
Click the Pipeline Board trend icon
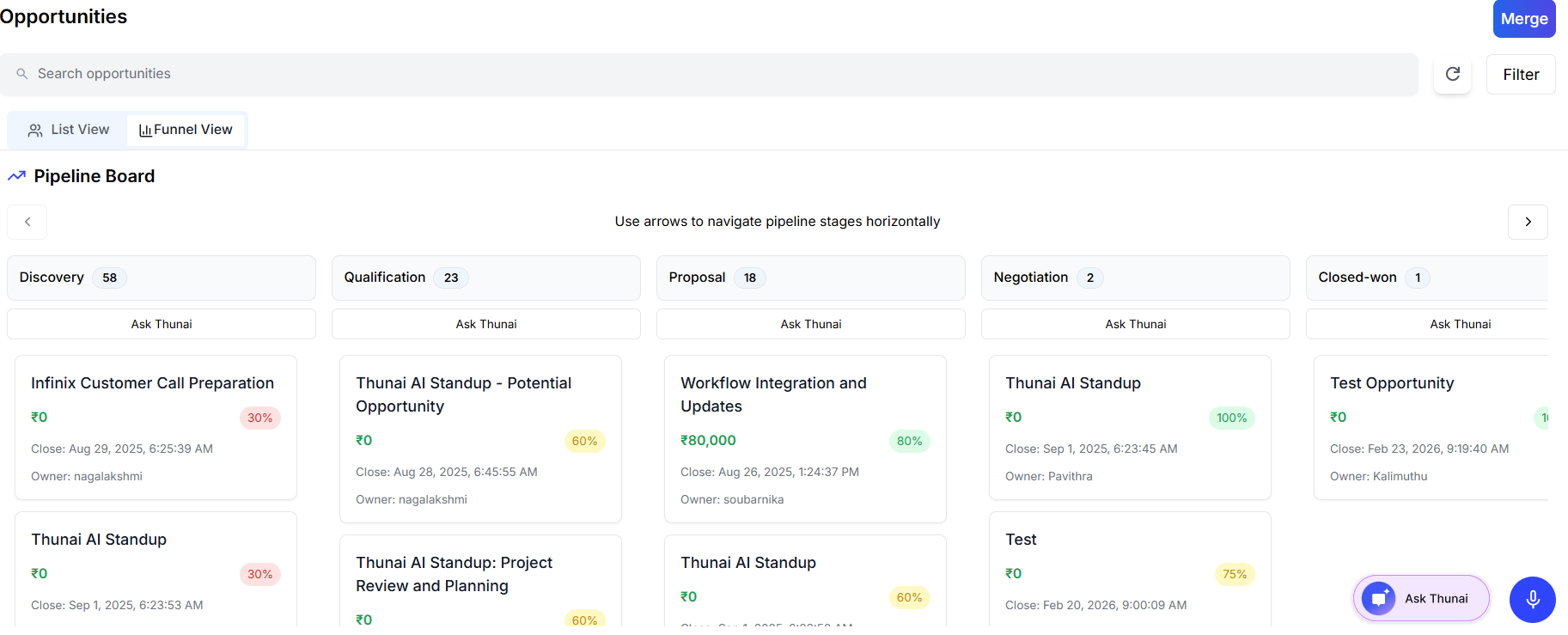pos(16,176)
